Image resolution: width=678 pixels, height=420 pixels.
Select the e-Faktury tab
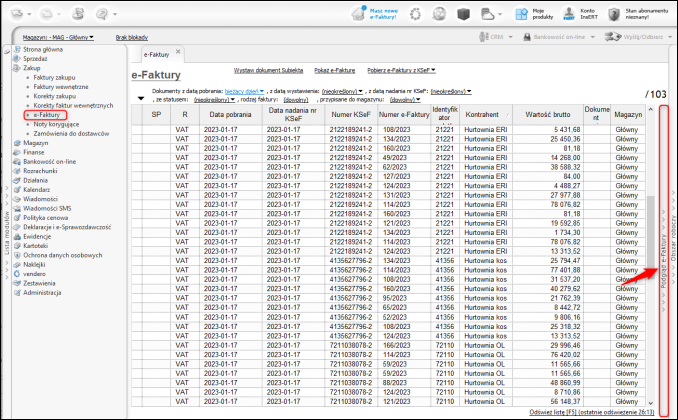[x=155, y=52]
